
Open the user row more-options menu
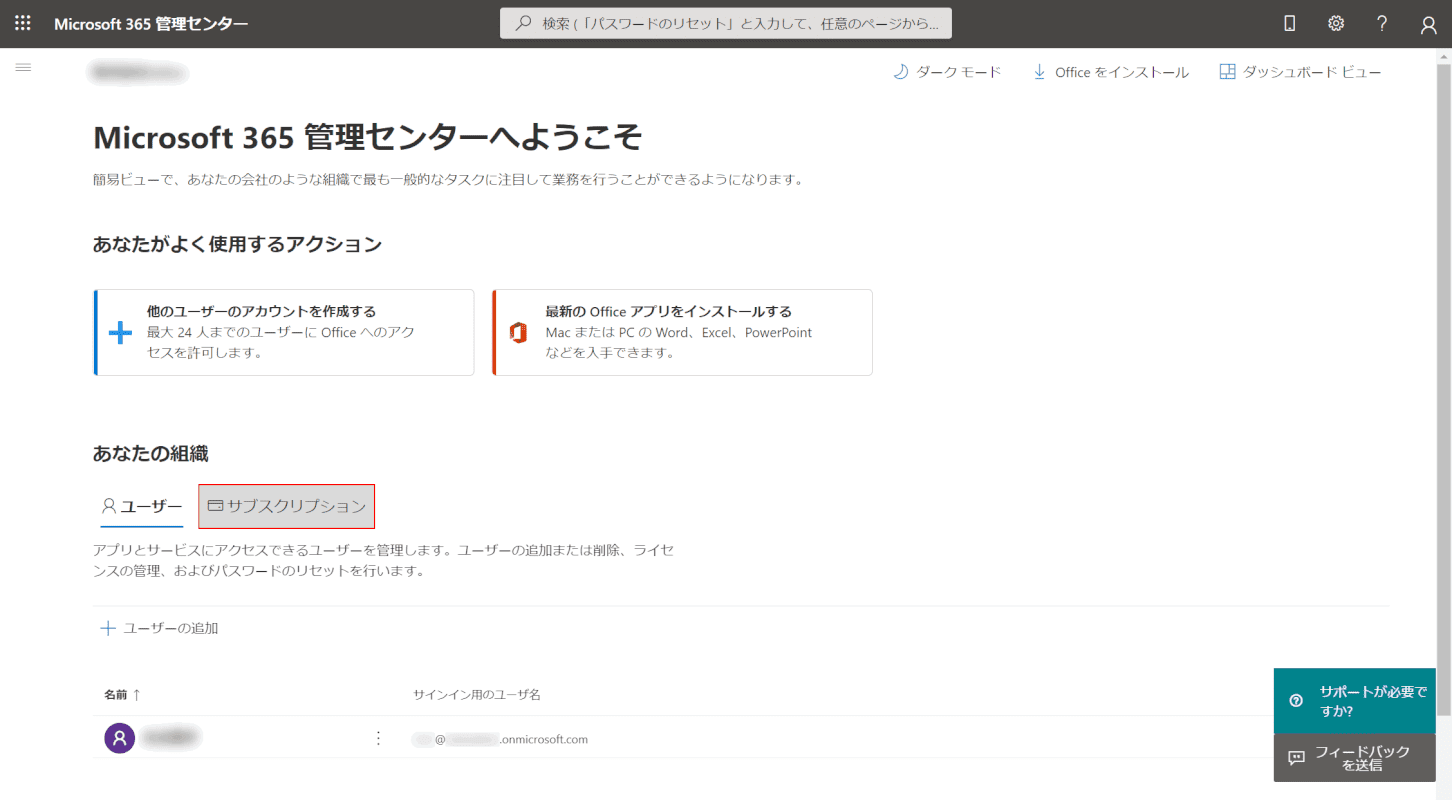(x=378, y=738)
